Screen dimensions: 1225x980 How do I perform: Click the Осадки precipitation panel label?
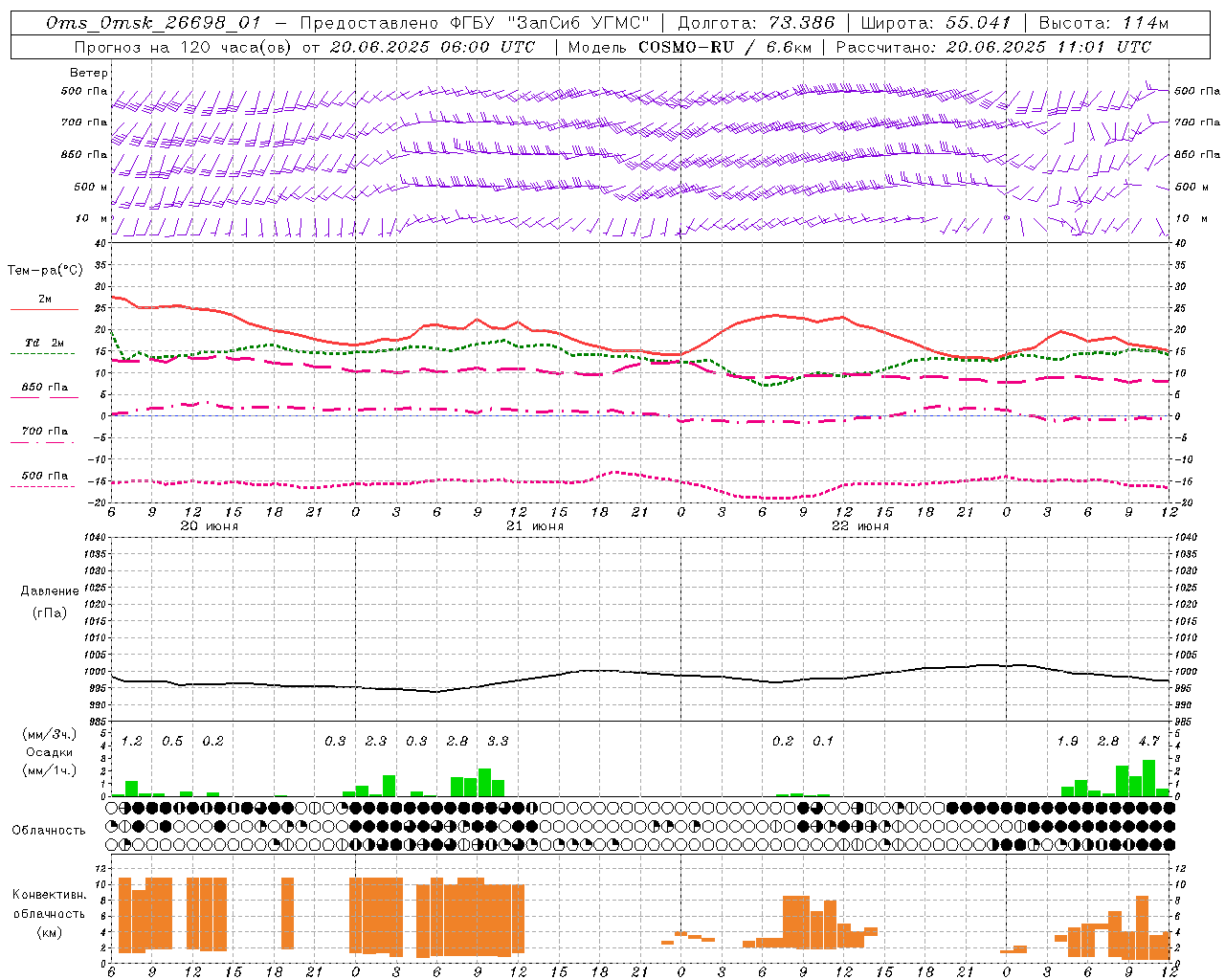click(49, 752)
